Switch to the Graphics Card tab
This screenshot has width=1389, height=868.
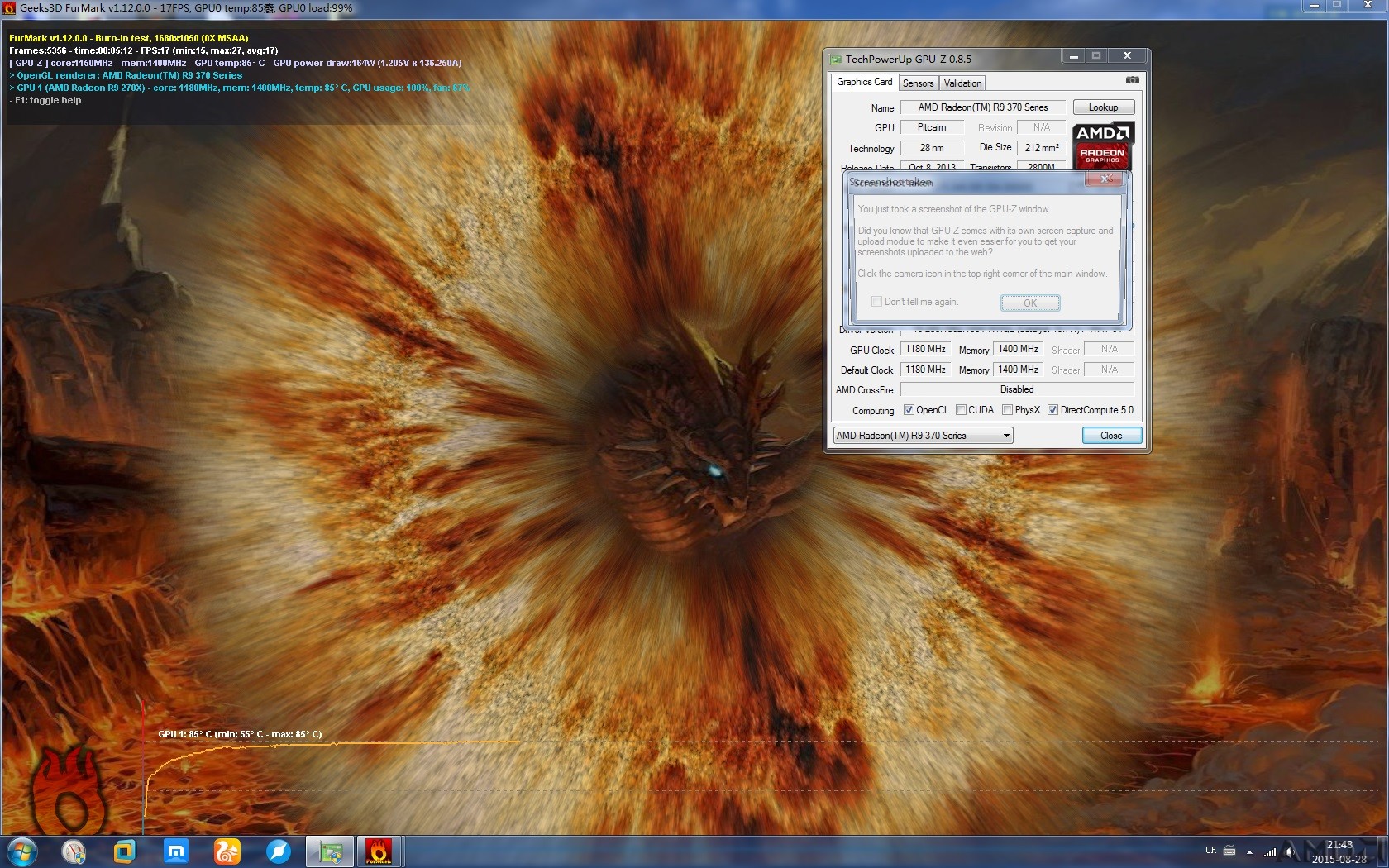[x=864, y=82]
